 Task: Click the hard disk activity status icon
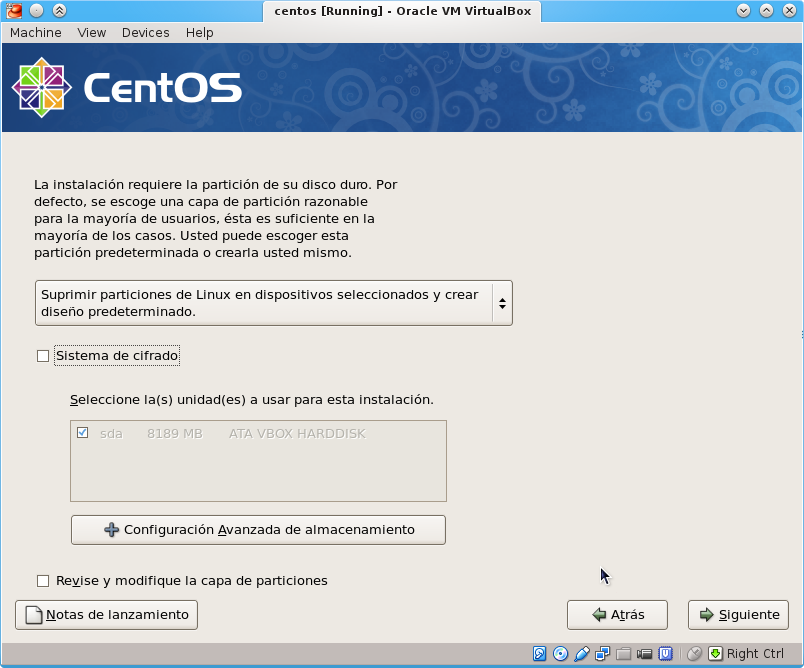pyautogui.click(x=539, y=654)
